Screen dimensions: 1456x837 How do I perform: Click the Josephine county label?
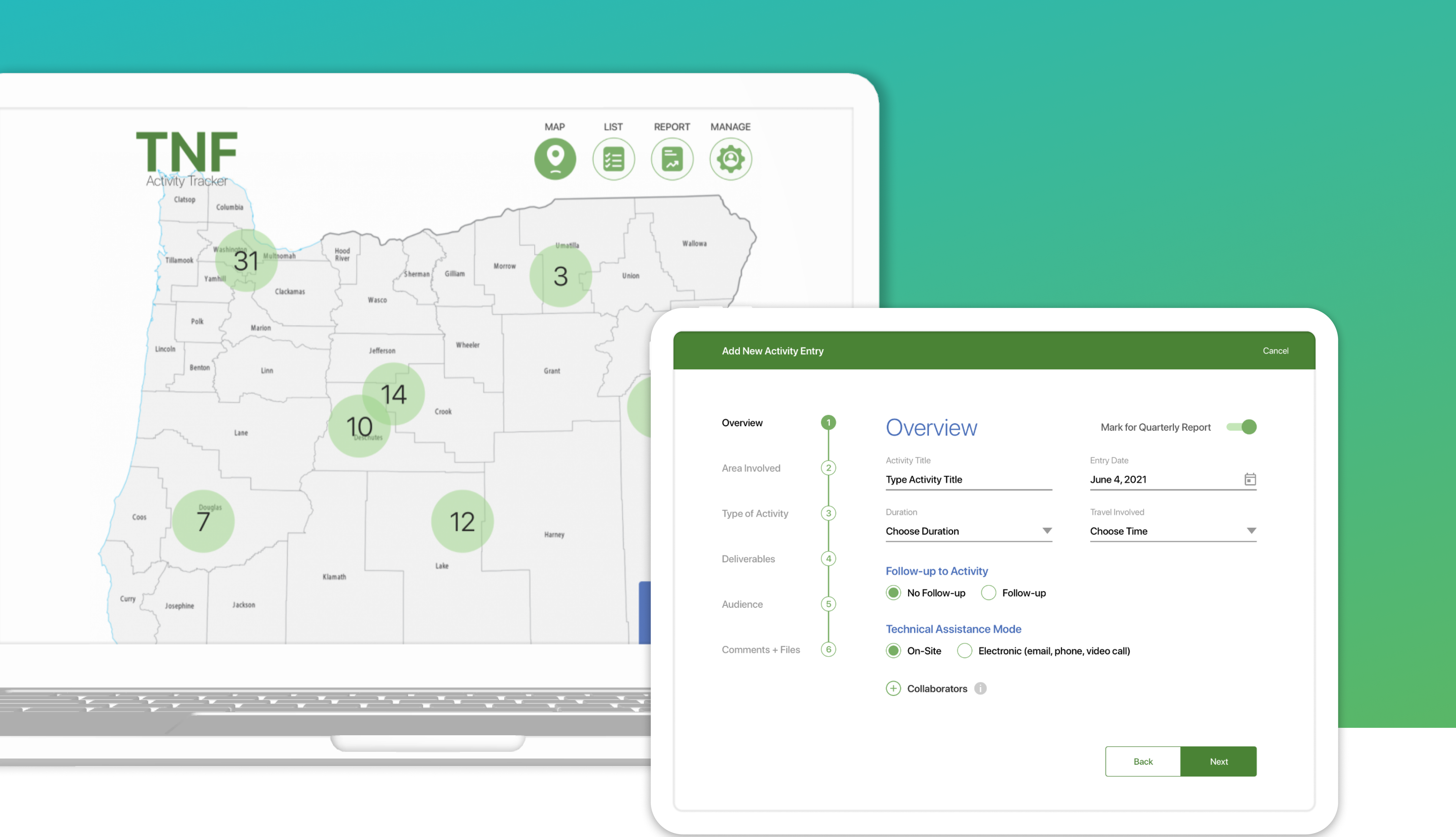pos(179,606)
